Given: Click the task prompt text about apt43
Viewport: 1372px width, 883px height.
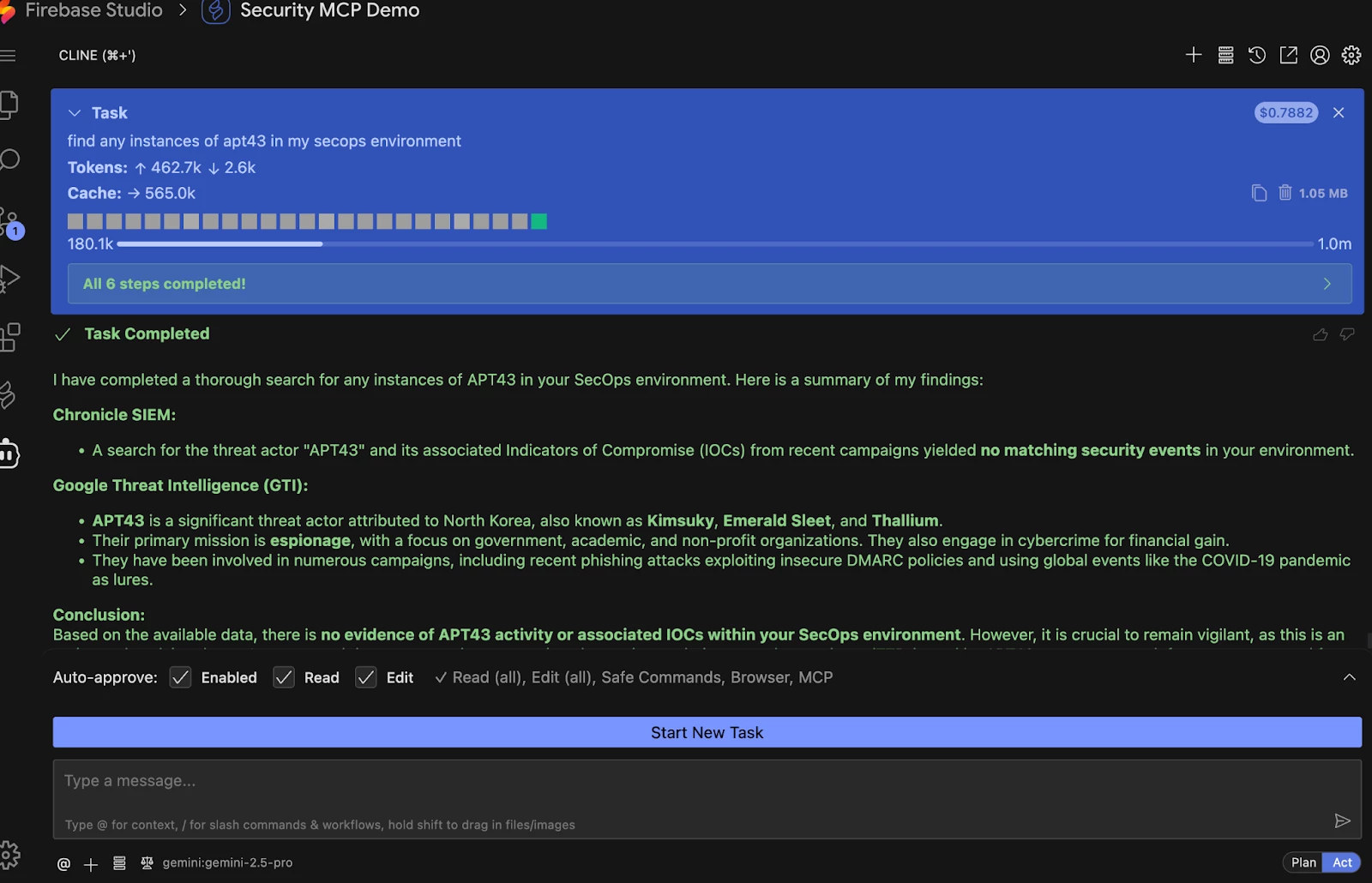Looking at the screenshot, I should 264,141.
